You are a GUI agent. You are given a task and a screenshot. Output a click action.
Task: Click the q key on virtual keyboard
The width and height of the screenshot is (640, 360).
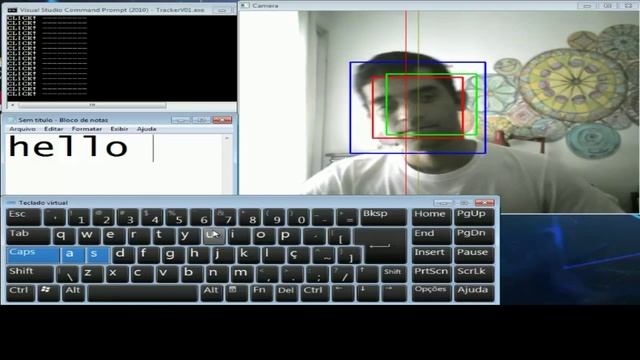coord(64,236)
